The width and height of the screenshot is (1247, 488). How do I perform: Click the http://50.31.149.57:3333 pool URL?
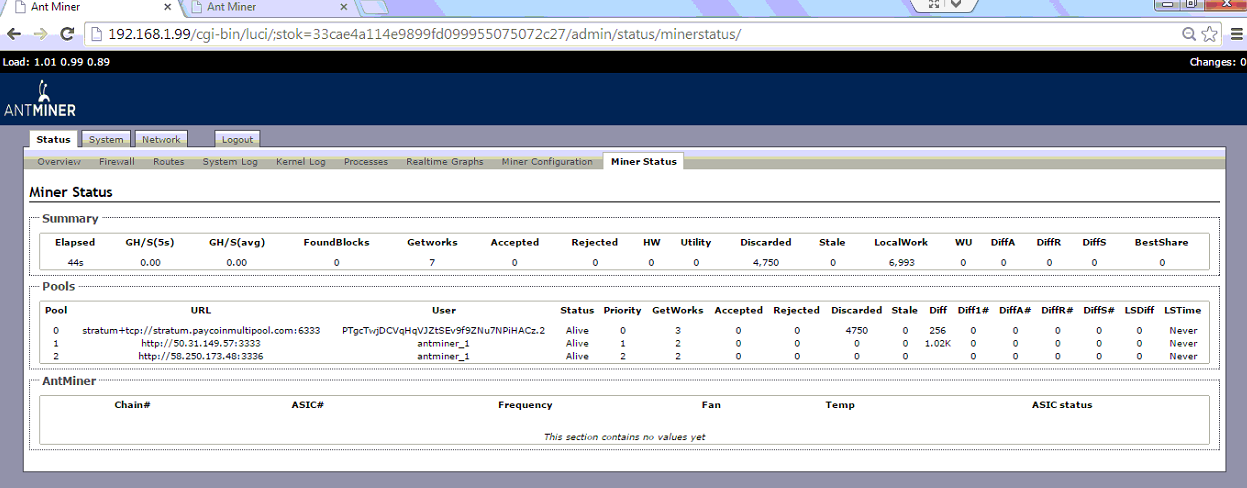tap(201, 343)
